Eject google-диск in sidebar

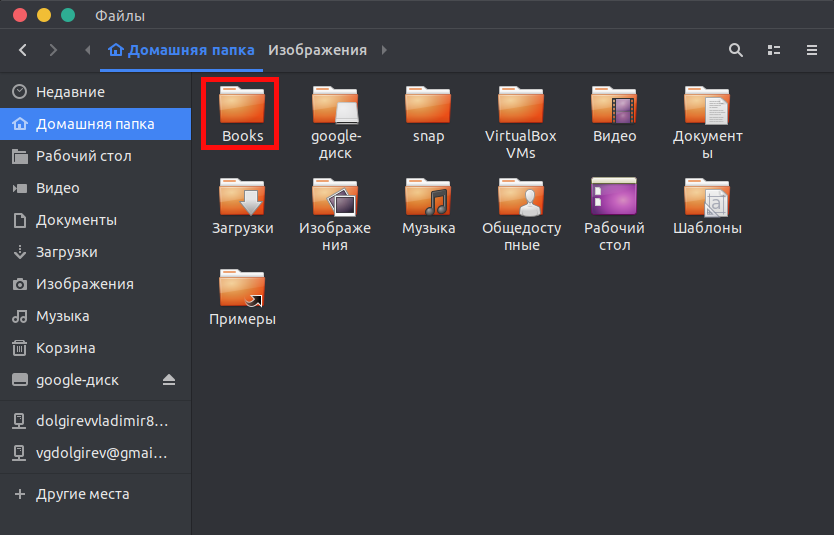pyautogui.click(x=169, y=380)
